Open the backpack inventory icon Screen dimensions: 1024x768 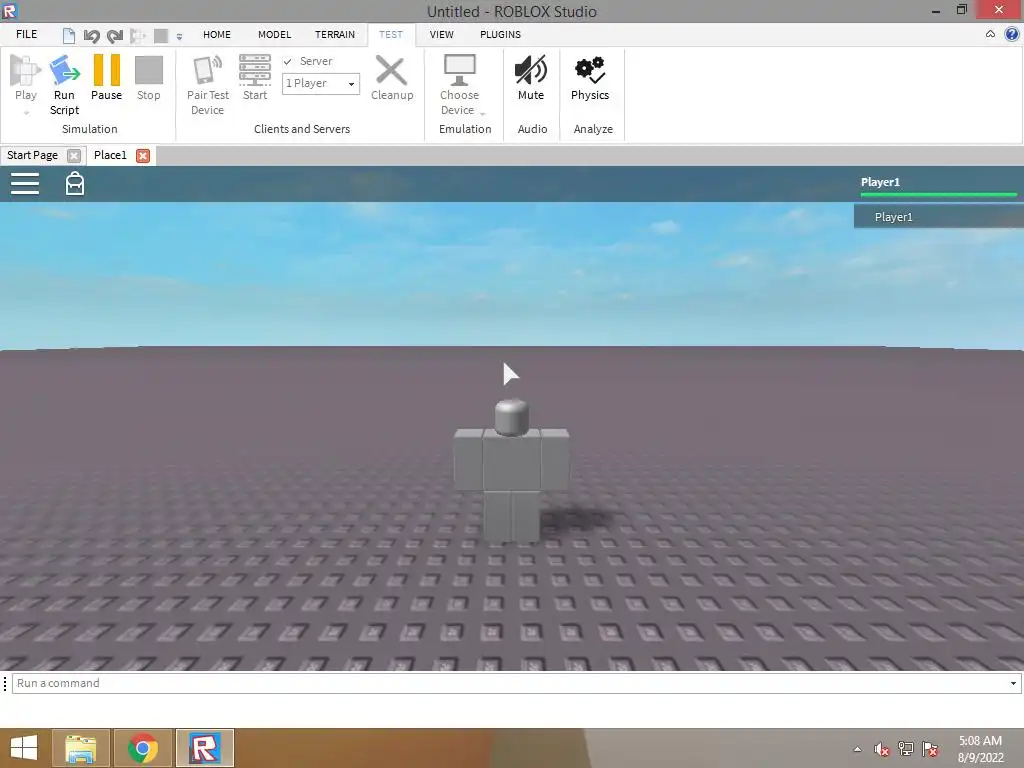click(75, 184)
